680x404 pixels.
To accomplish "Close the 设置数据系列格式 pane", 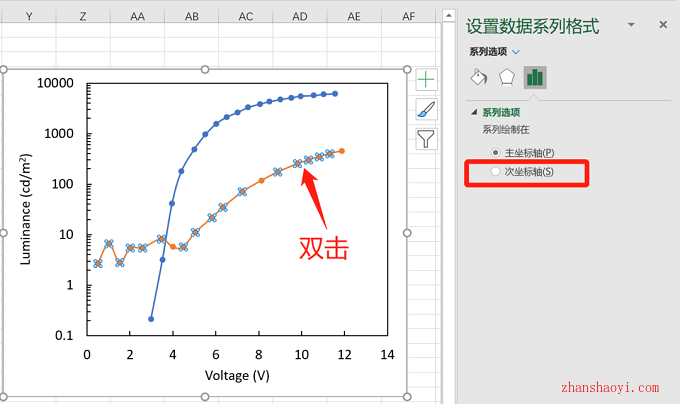I will (x=663, y=25).
